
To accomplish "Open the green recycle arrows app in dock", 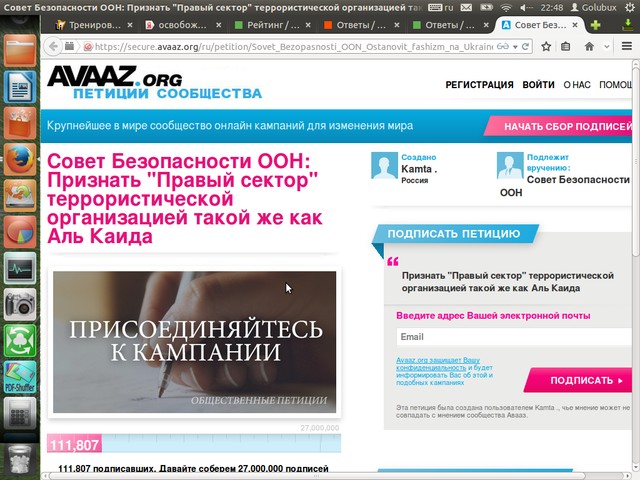I will 20,340.
